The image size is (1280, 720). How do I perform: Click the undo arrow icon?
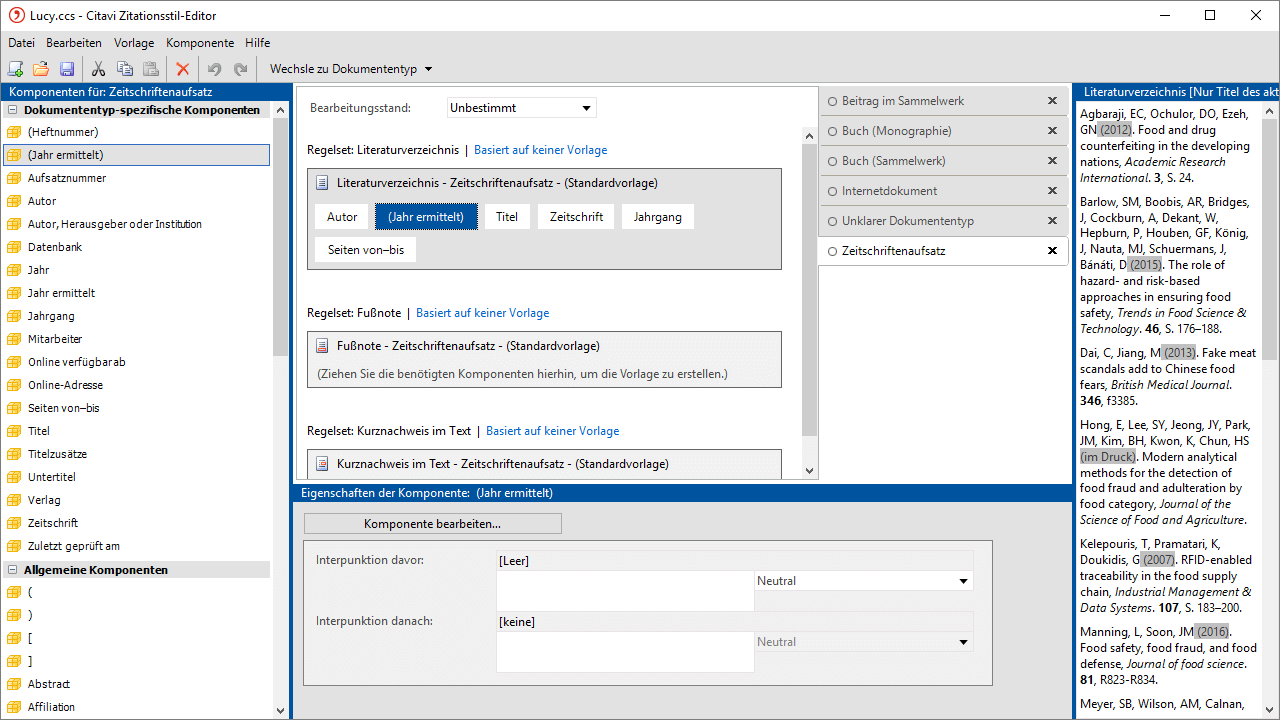214,69
